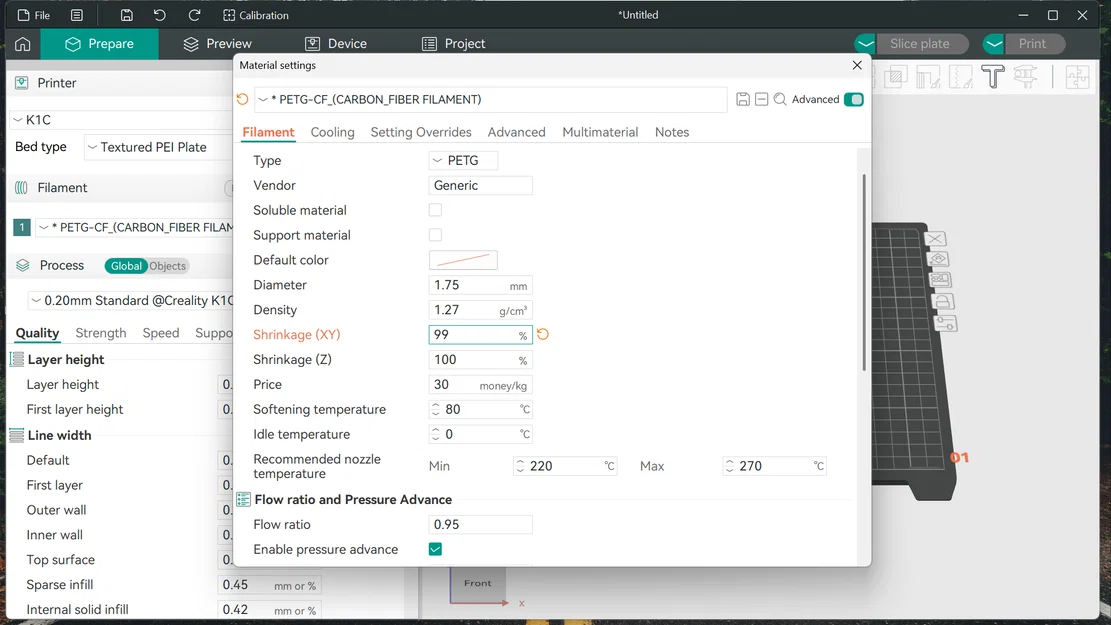The image size is (1111, 625).
Task: Open the Default color swatch
Action: [x=463, y=260]
